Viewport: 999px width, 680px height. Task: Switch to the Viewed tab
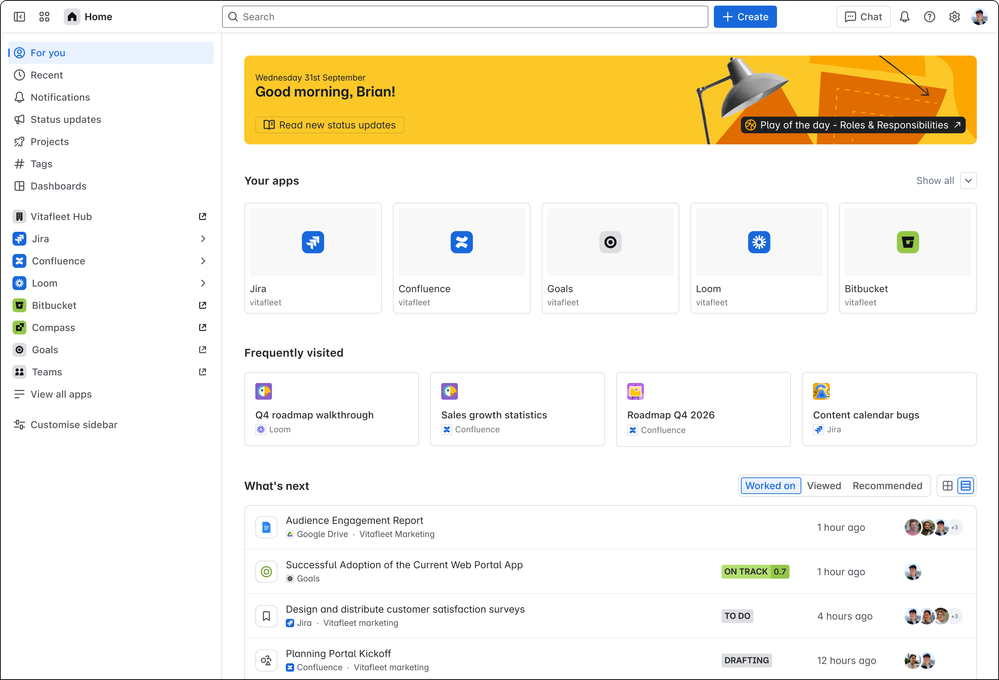point(824,486)
